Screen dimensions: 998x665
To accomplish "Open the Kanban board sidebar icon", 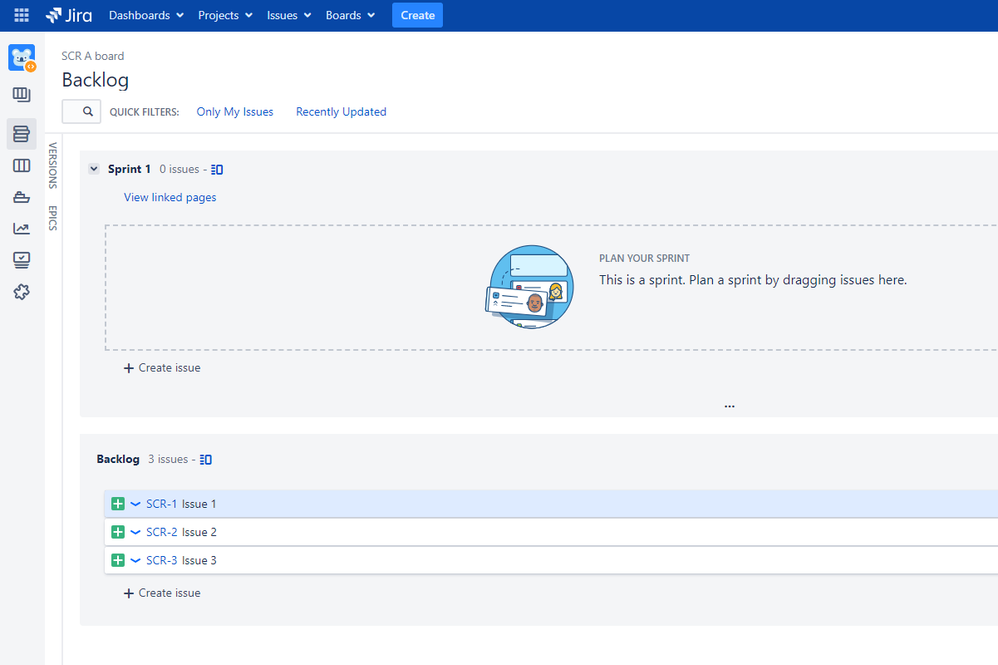I will point(22,95).
